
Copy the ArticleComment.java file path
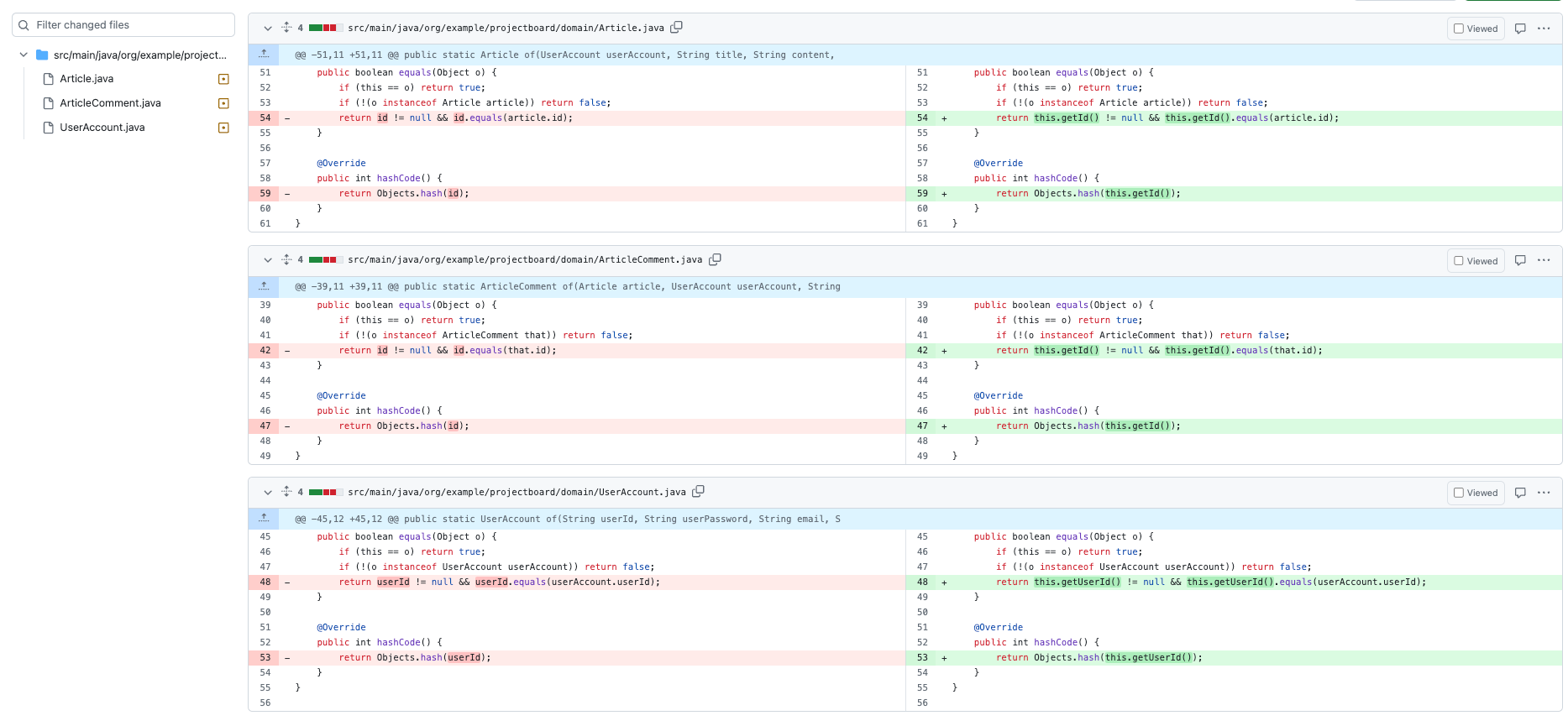(x=715, y=260)
